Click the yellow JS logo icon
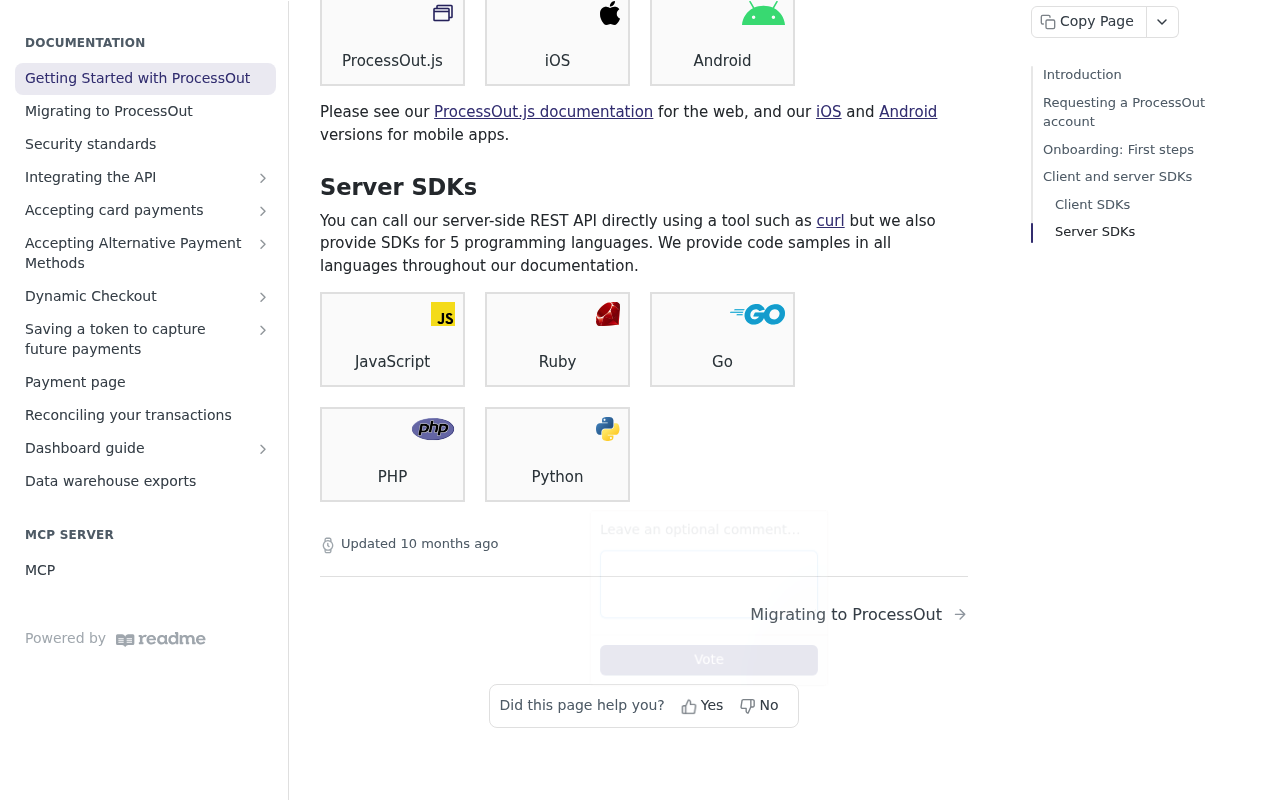 tap(443, 314)
